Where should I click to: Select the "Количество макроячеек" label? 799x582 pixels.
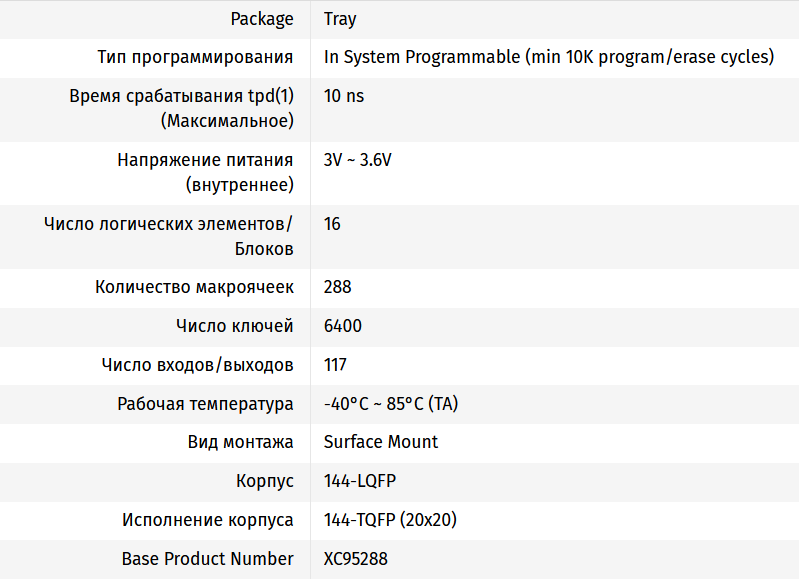coord(194,287)
